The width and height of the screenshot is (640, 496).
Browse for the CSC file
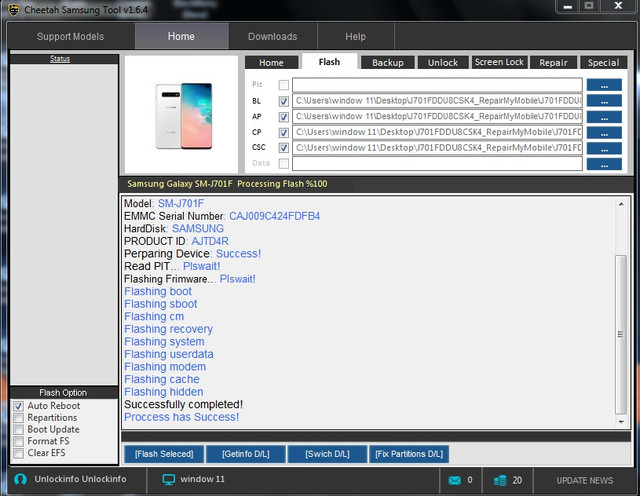coord(604,148)
